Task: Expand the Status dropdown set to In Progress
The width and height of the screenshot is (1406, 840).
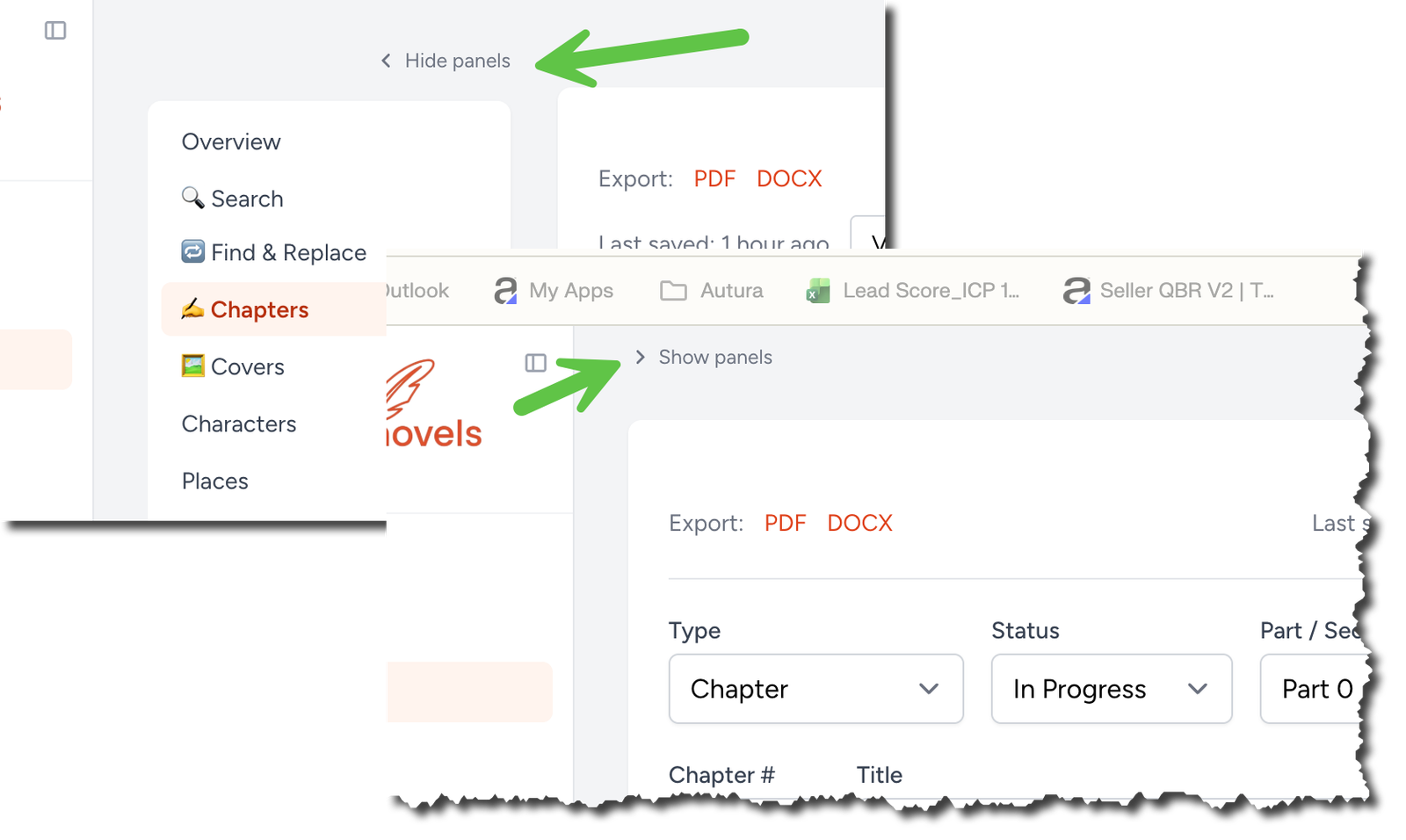Action: (x=1110, y=689)
